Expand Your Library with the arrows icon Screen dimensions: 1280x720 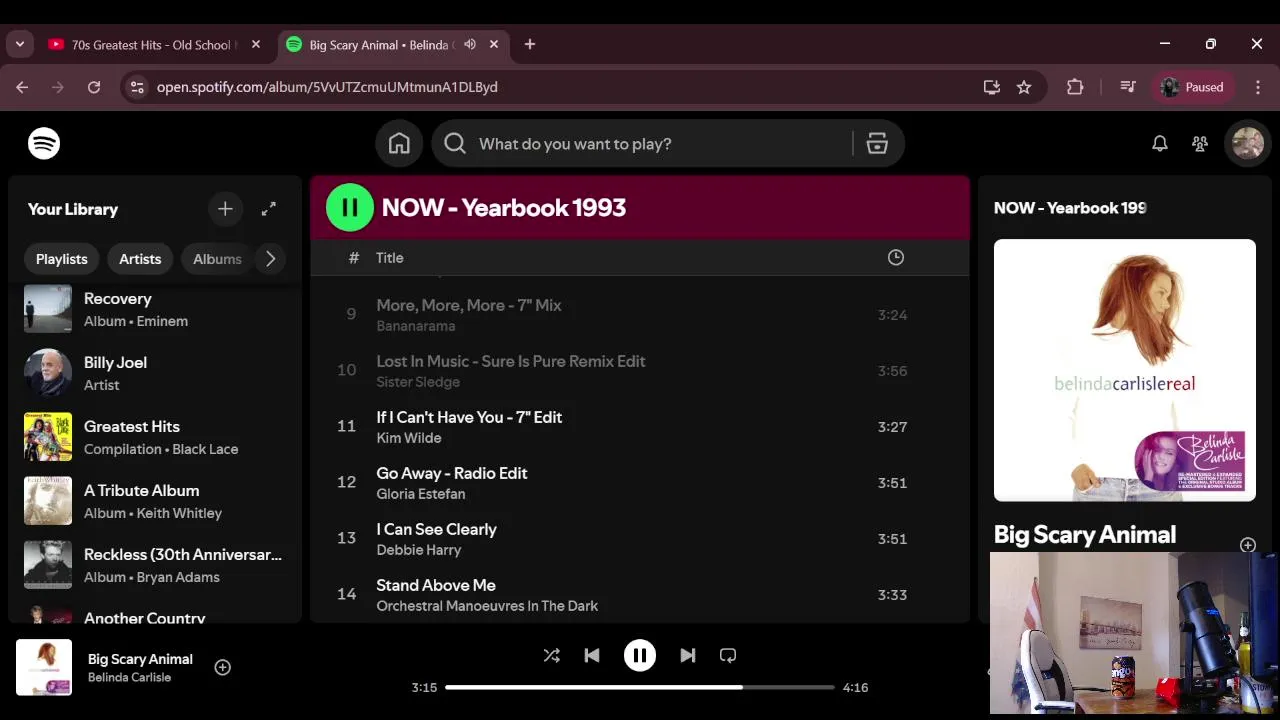click(x=269, y=209)
